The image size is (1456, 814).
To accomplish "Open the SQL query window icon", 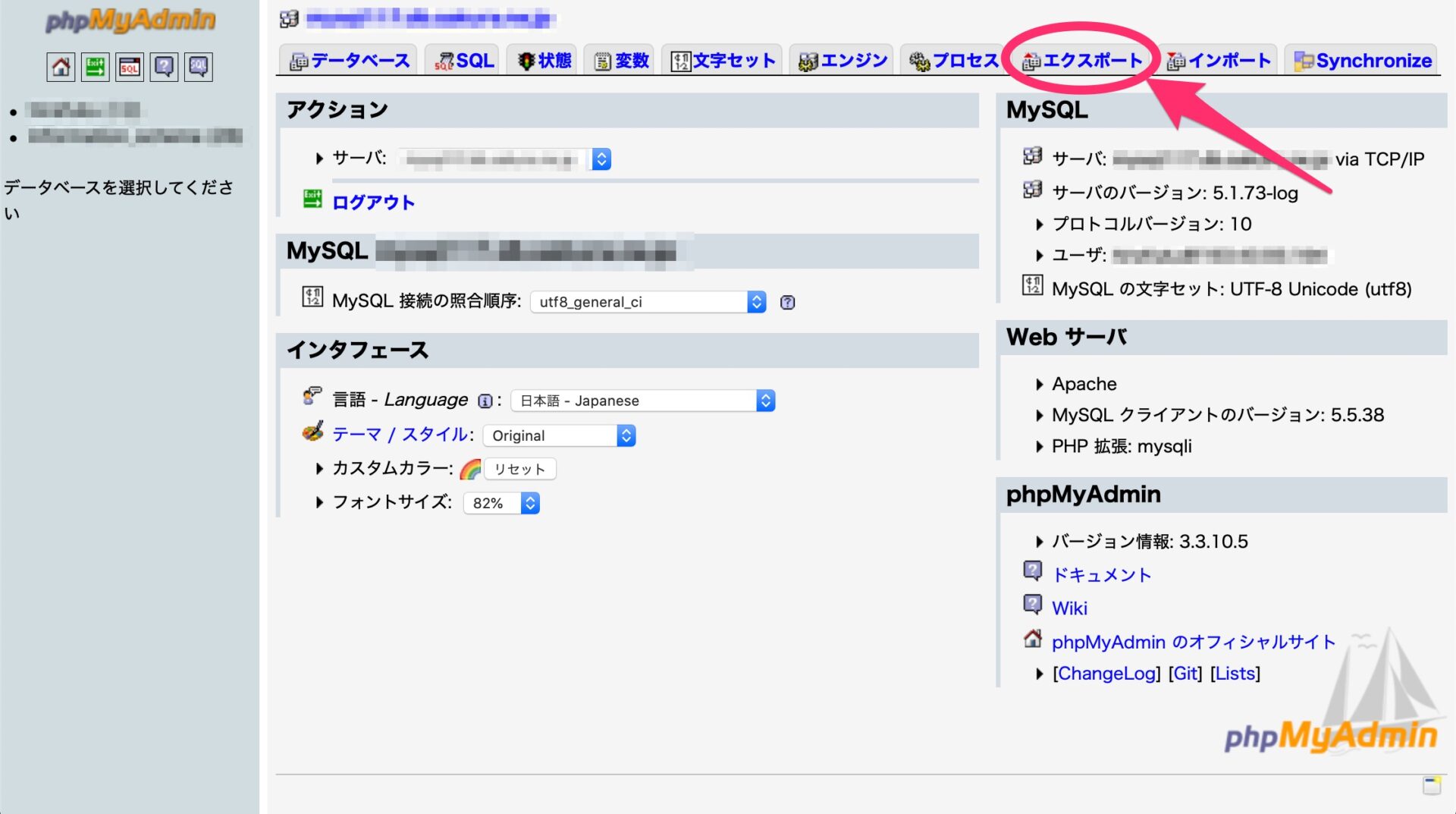I will point(130,67).
